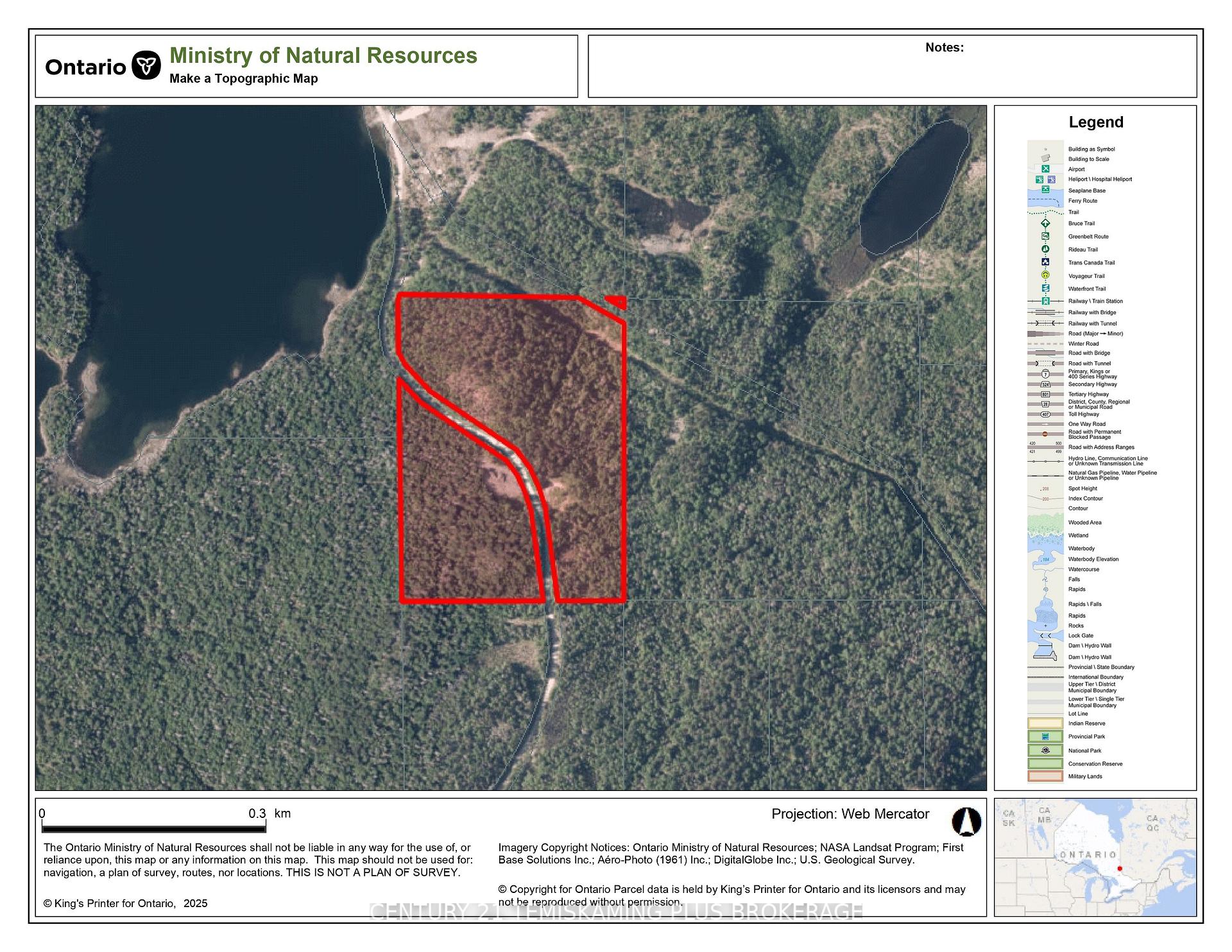This screenshot has width=1232, height=952.
Task: Click the 'Winter Road' legend label
Action: (1083, 344)
